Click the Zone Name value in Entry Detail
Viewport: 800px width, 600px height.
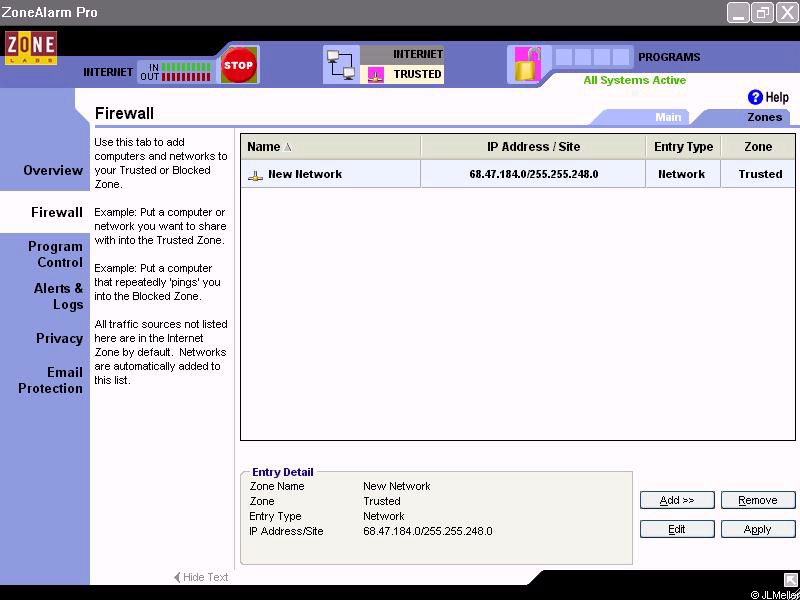pyautogui.click(x=396, y=486)
